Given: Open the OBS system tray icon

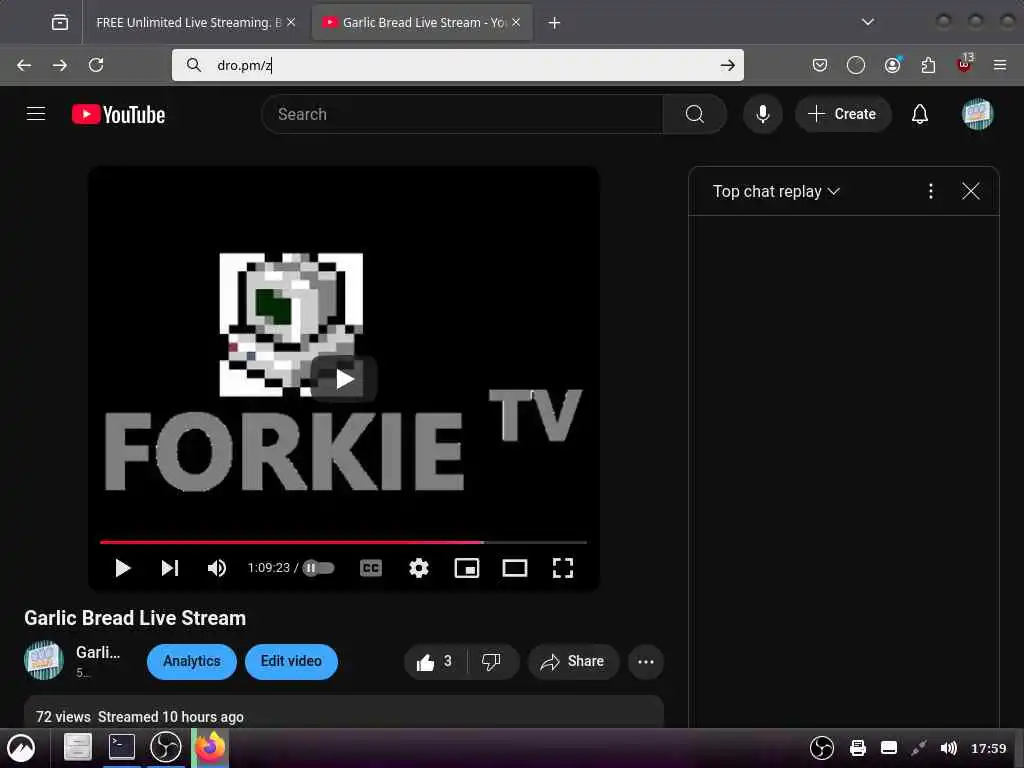Looking at the screenshot, I should (822, 748).
